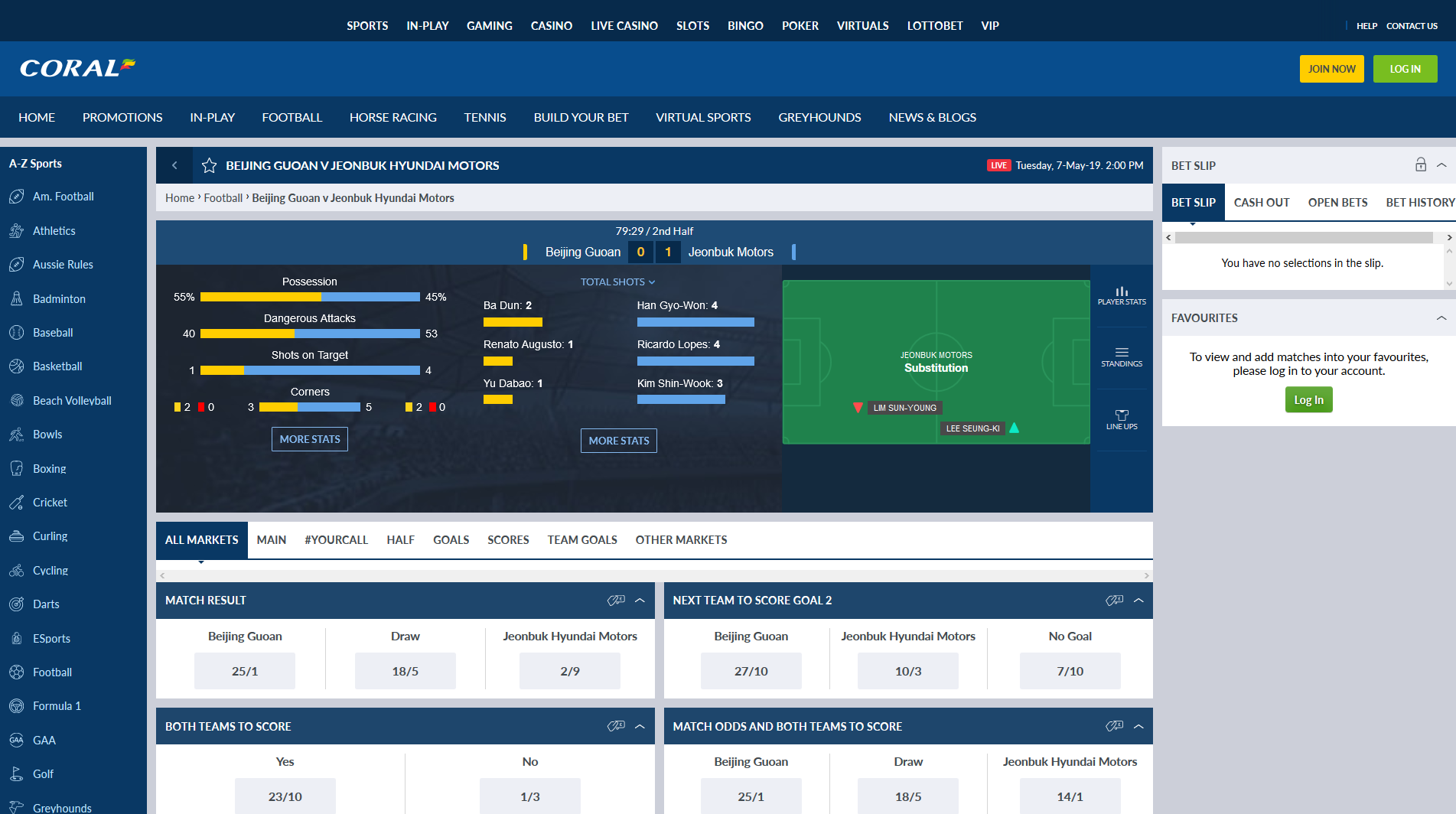
Task: Open the Bet History tab
Action: (1420, 203)
